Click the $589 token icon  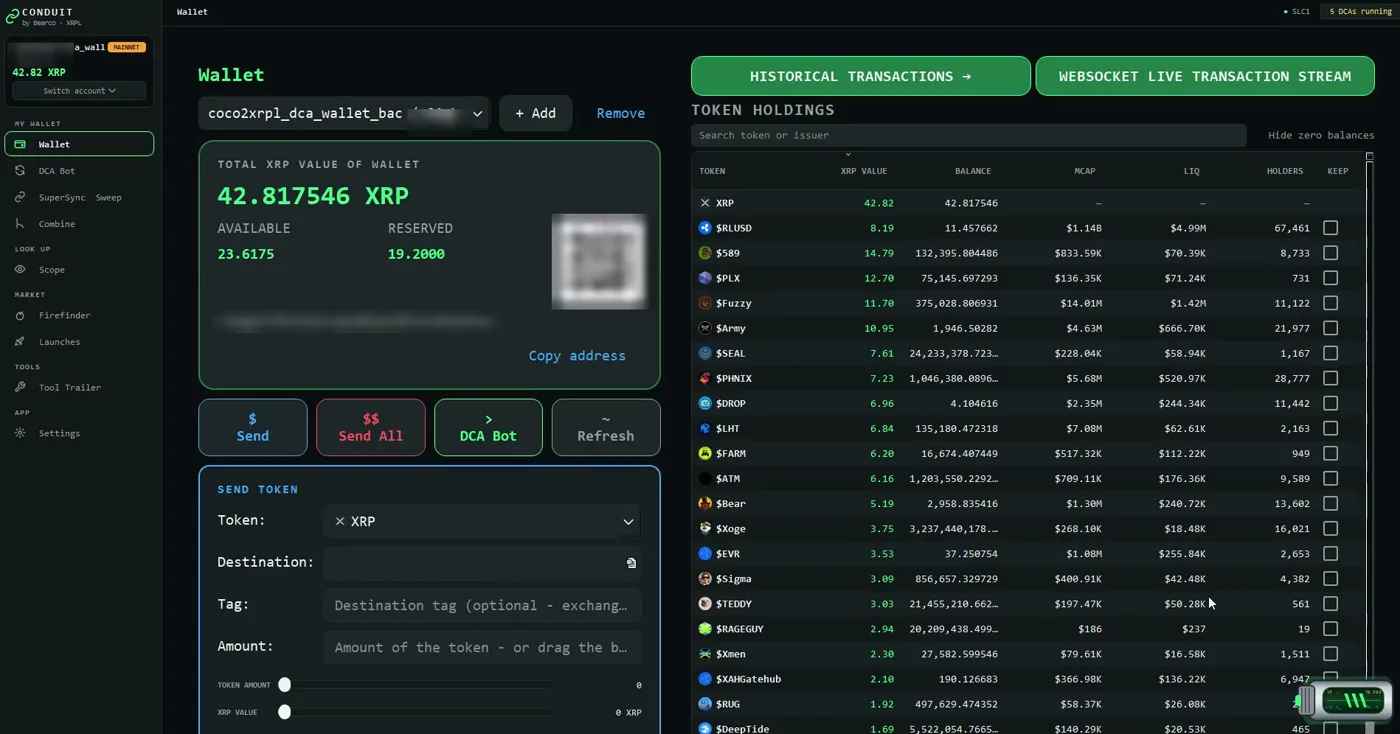(x=705, y=253)
